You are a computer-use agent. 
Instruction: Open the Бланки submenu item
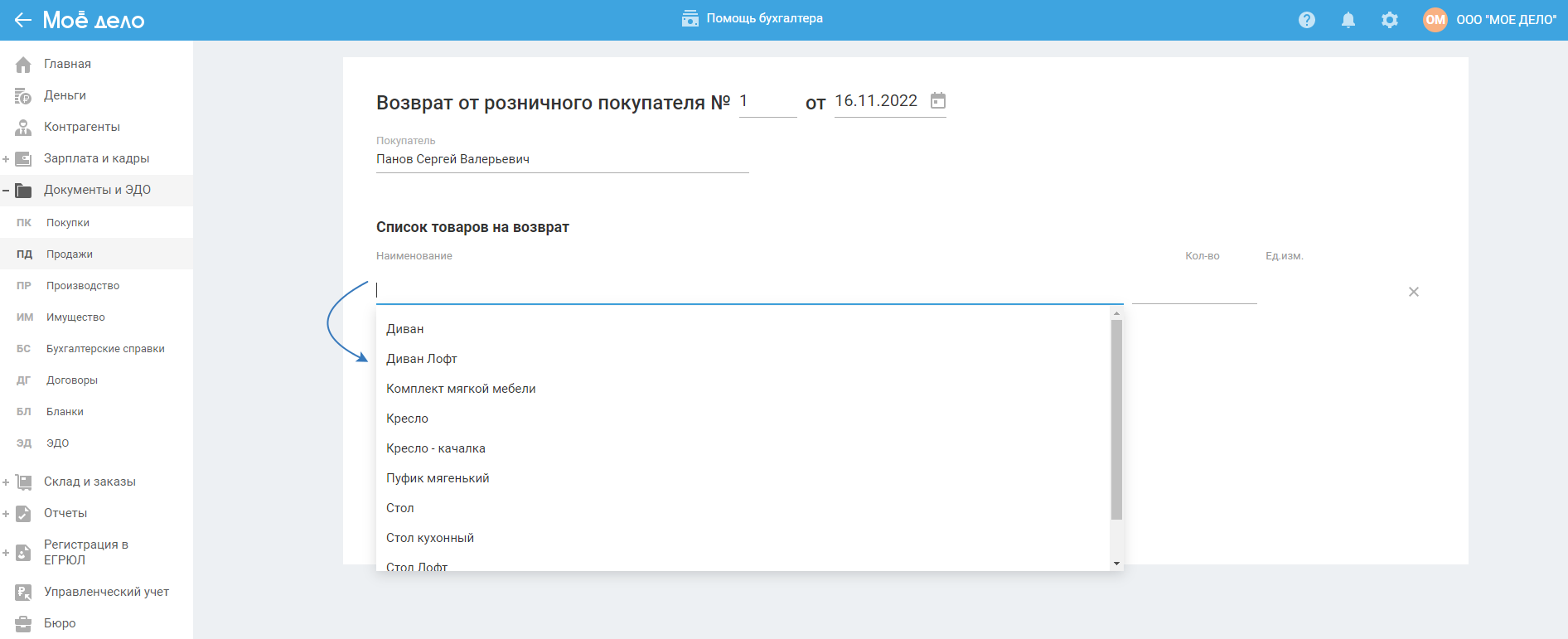pyautogui.click(x=65, y=412)
